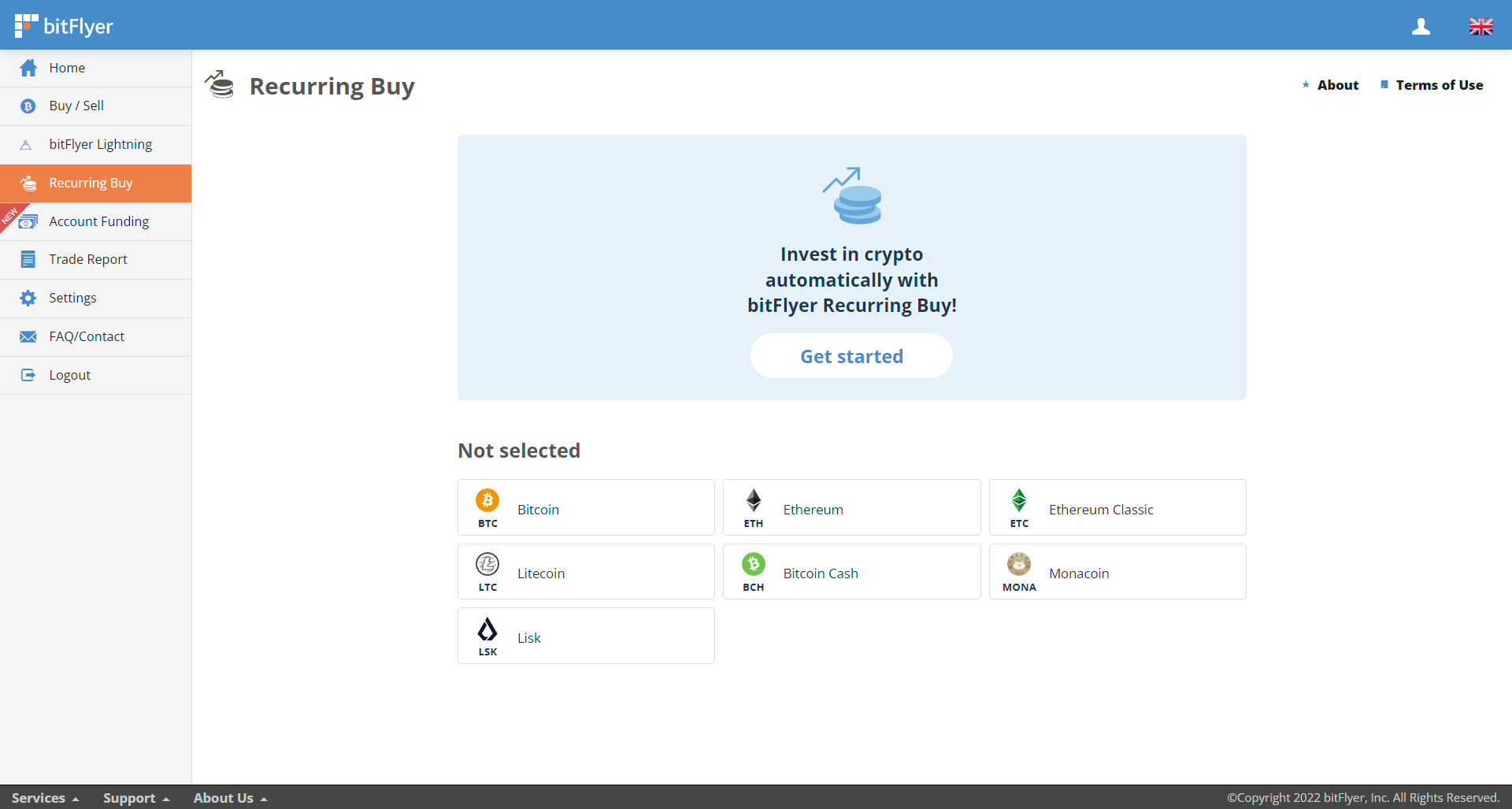The width and height of the screenshot is (1512, 809).
Task: Click the Home house icon in the sidebar
Action: click(28, 68)
